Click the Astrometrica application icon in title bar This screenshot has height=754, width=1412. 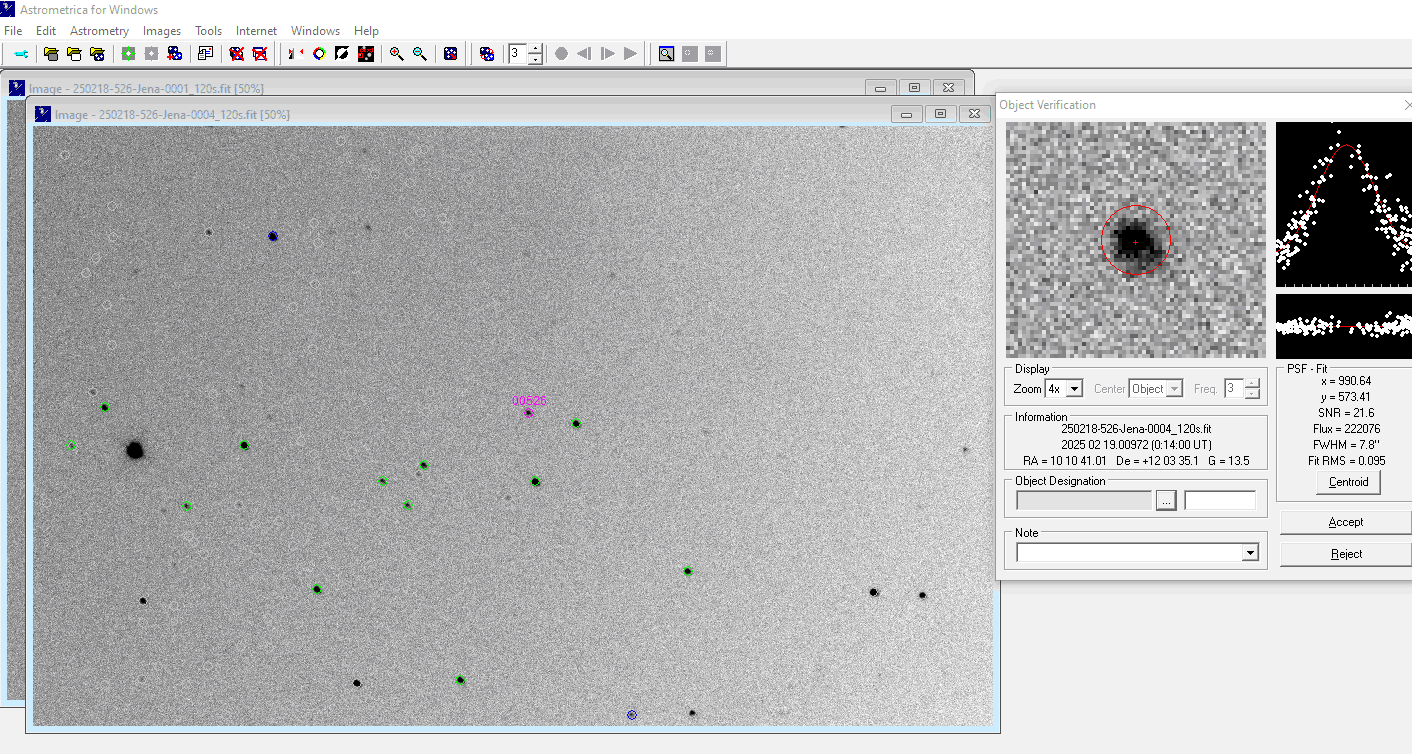pos(9,9)
